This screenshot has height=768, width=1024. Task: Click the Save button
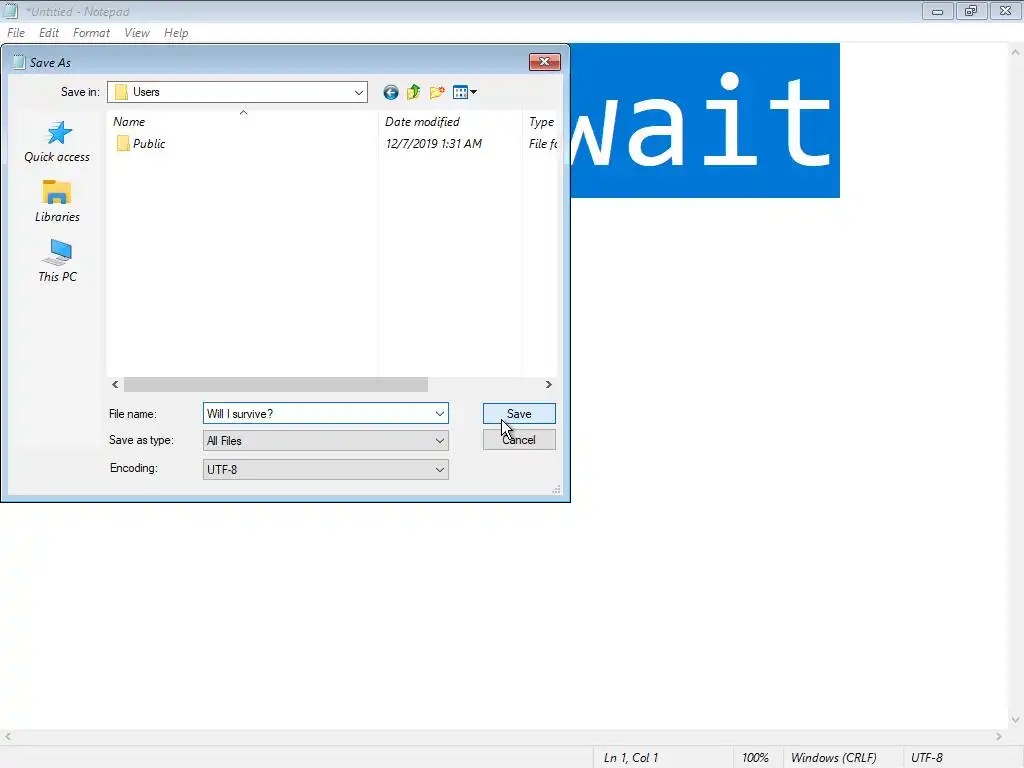[519, 413]
